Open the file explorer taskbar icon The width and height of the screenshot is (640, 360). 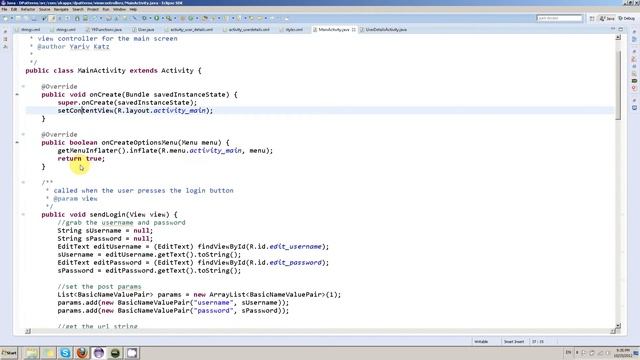(x=31, y=353)
